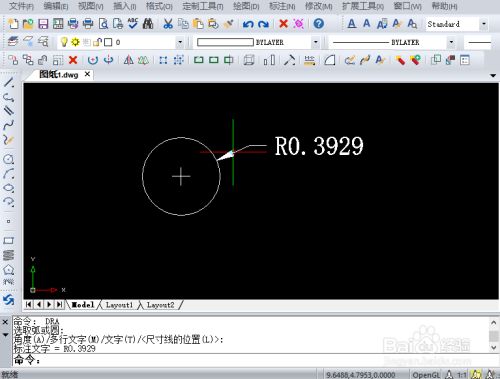Open the 编辑(E) menu

click(56, 6)
